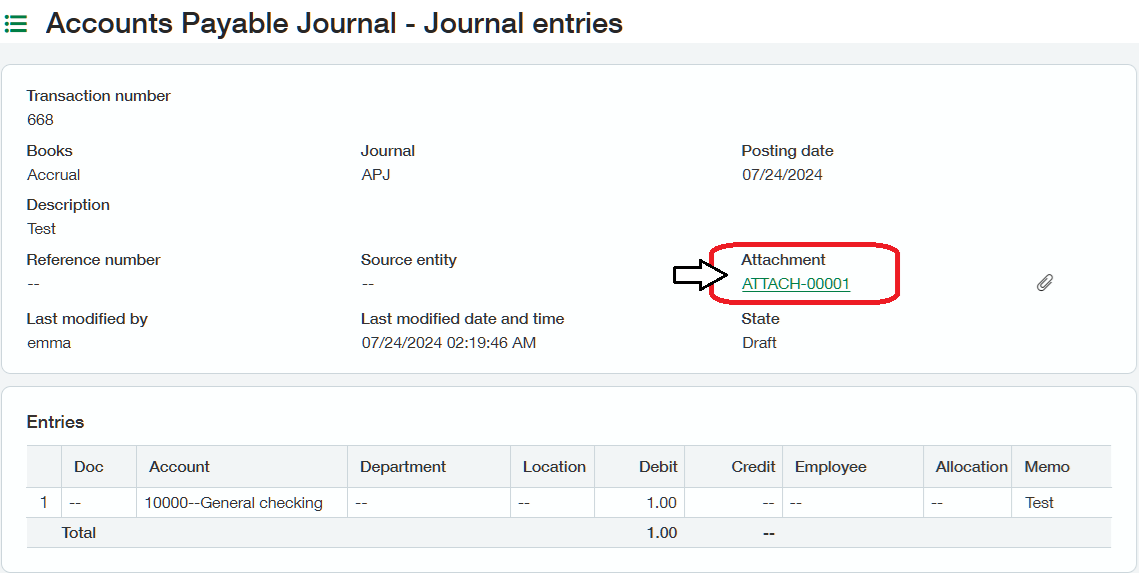
Task: Select the Credit column header
Action: click(x=753, y=467)
